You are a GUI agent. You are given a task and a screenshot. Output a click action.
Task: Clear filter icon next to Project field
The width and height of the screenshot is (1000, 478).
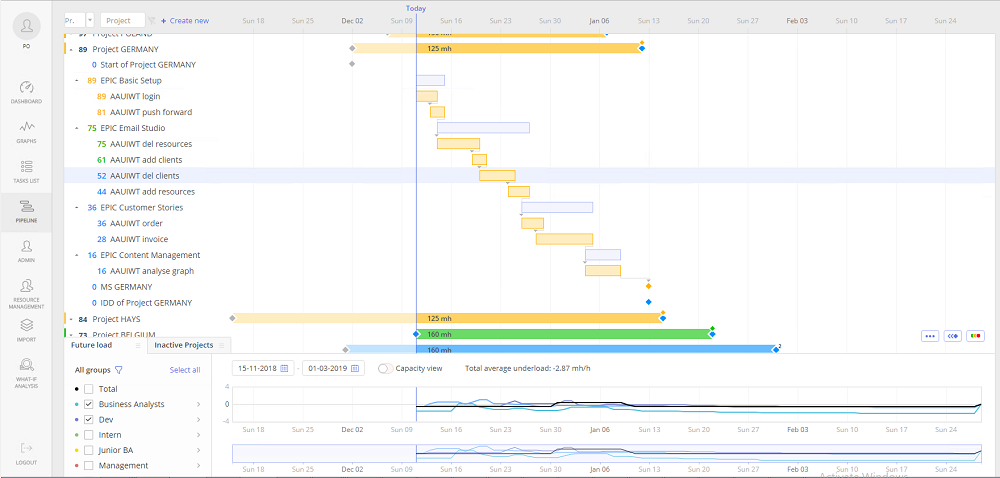(x=152, y=20)
